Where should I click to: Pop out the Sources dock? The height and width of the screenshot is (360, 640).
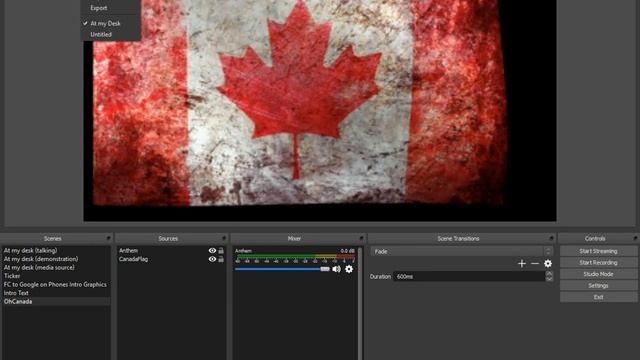[x=224, y=238]
